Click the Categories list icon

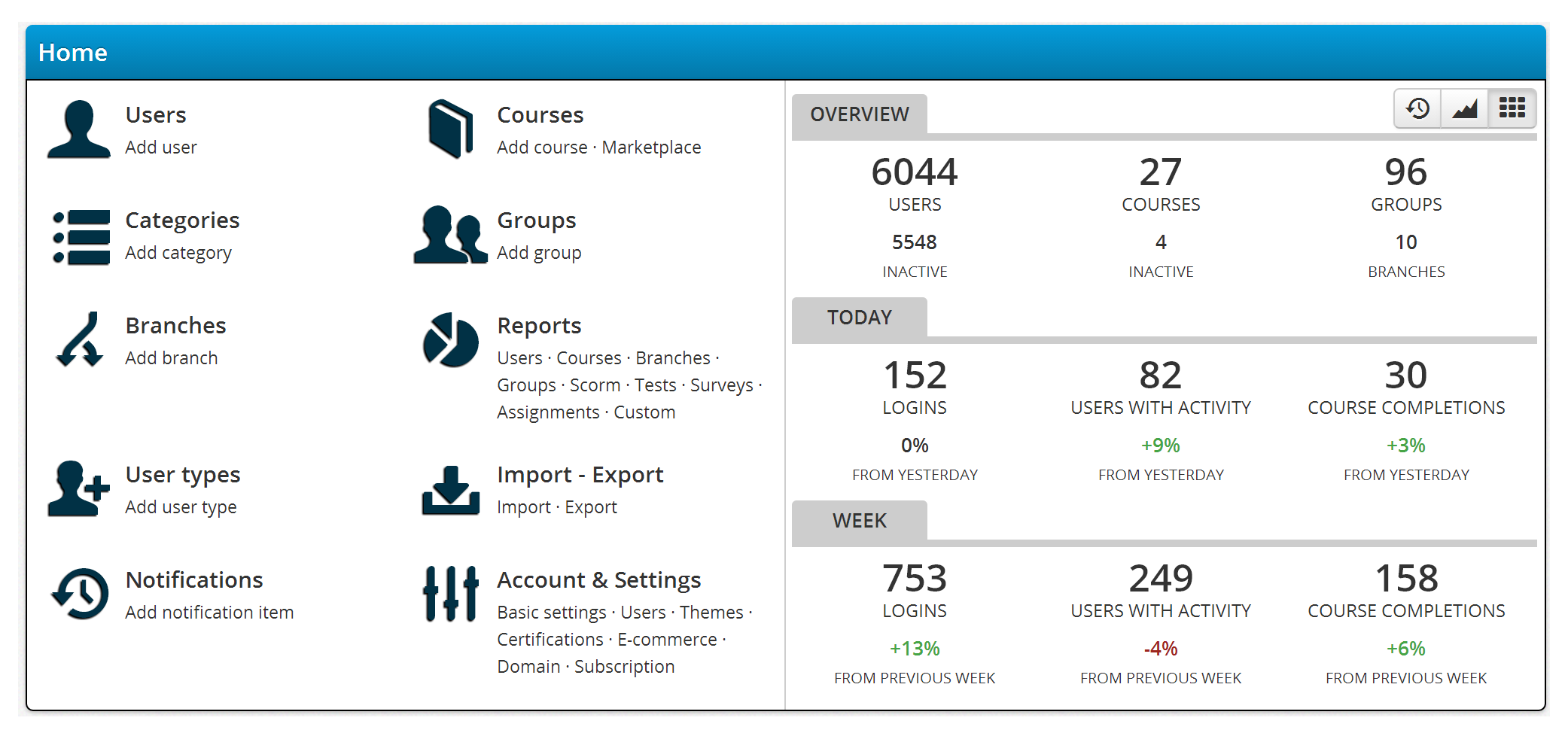pos(81,237)
